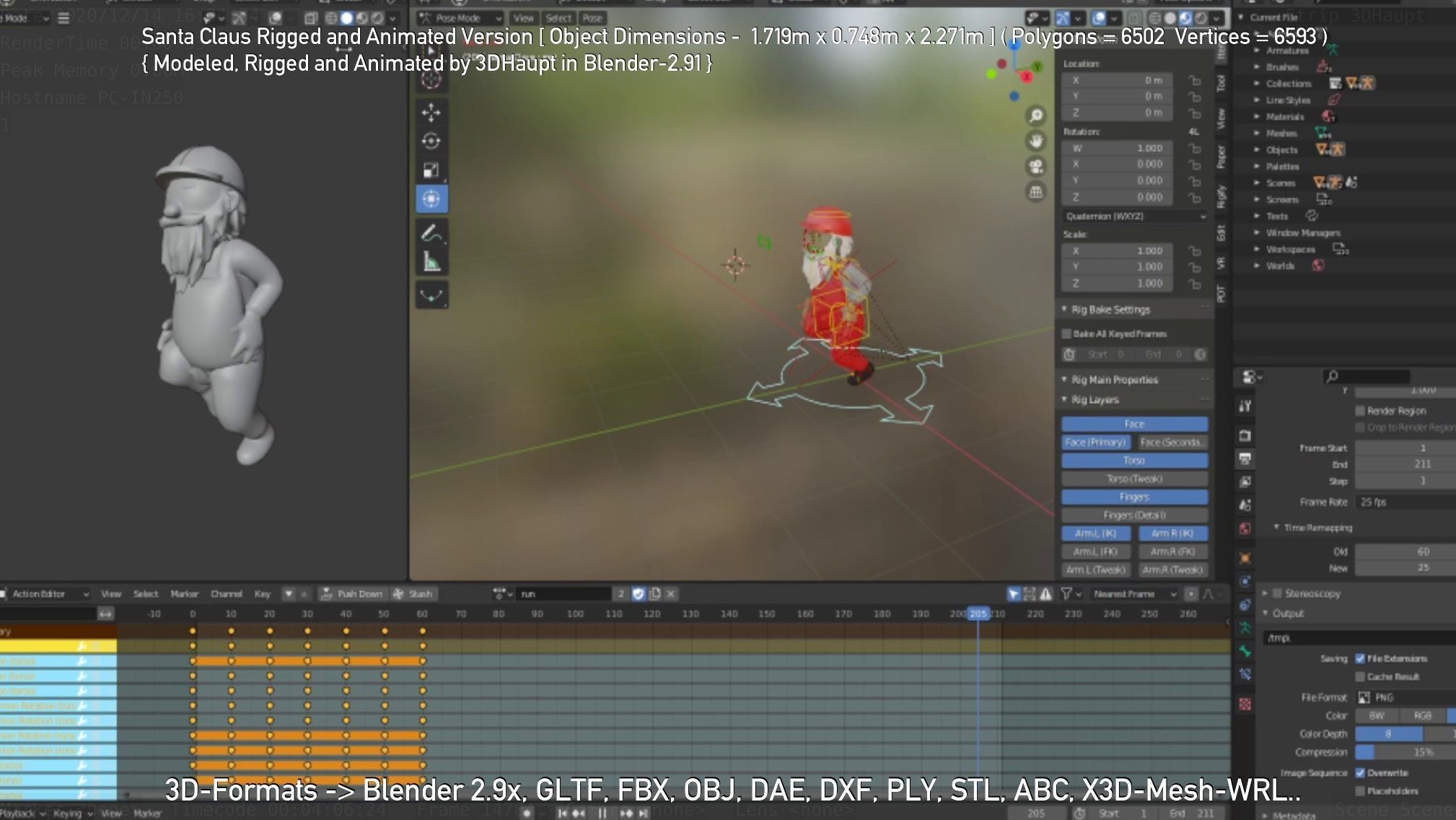The width and height of the screenshot is (1456, 820).
Task: Click the zoom magnifier viewport gizmo
Action: tap(1036, 115)
